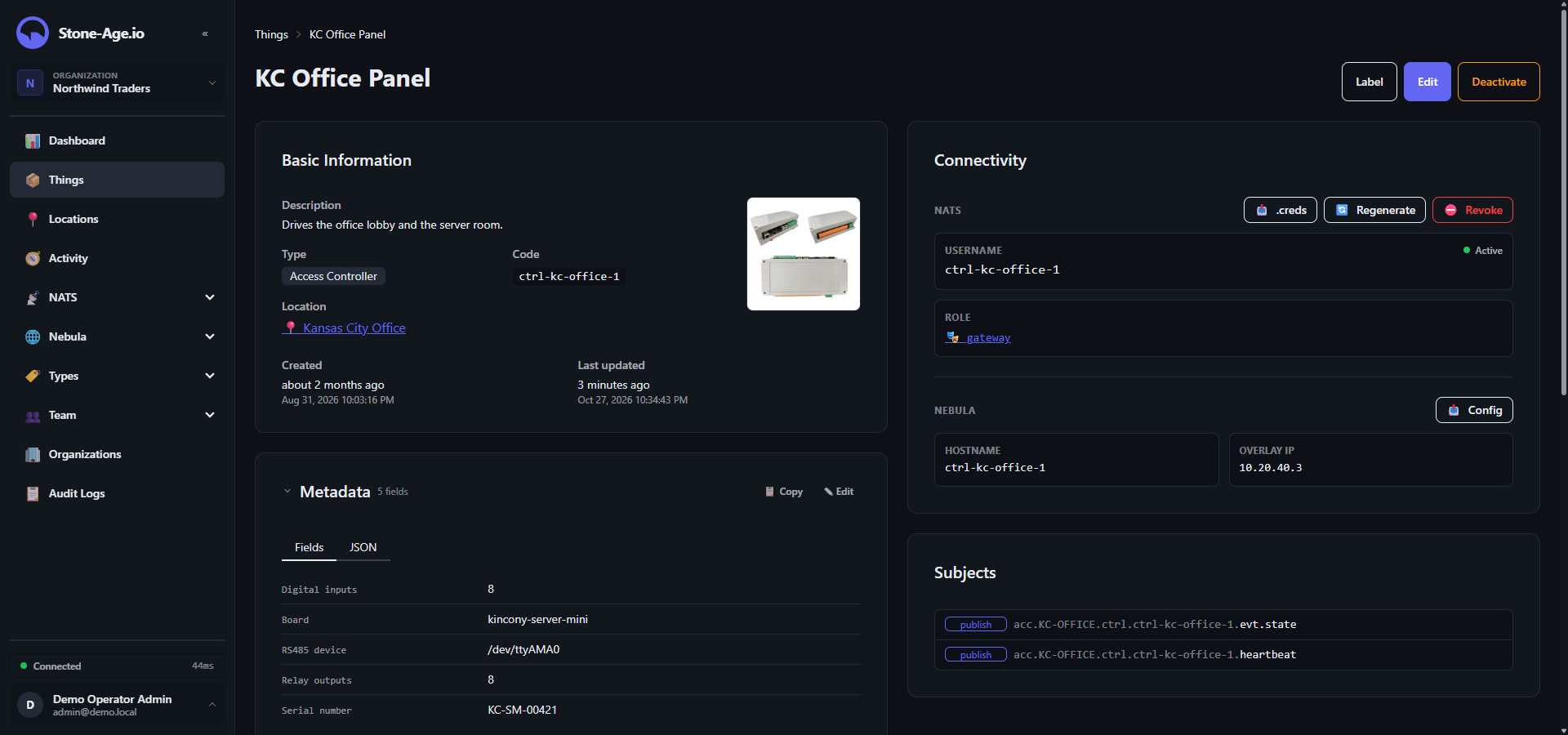Screen dimensions: 1568x735
Task: Click the Team people icon in sidebar
Action: point(33,416)
